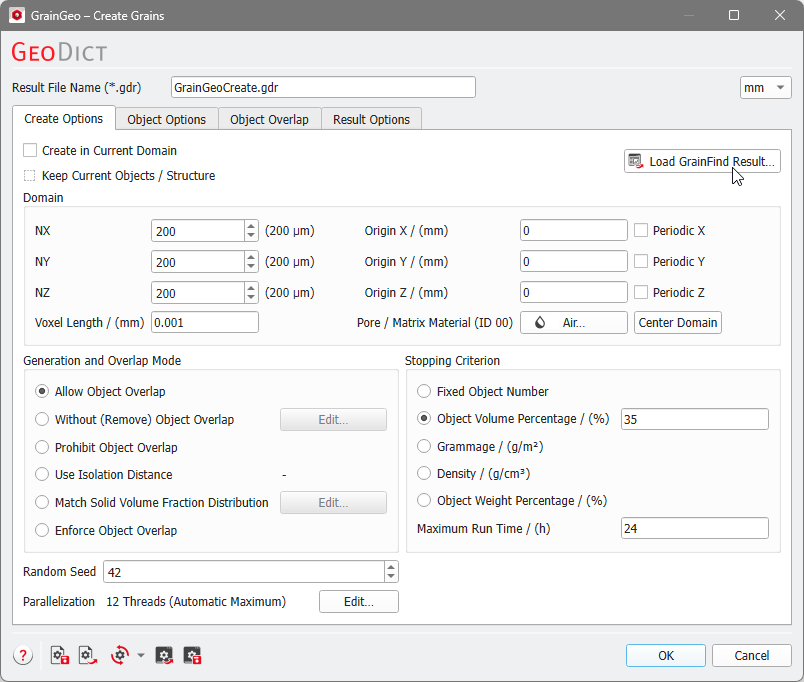Select Grammage stopping criterion
The height and width of the screenshot is (682, 804).
pyautogui.click(x=424, y=446)
